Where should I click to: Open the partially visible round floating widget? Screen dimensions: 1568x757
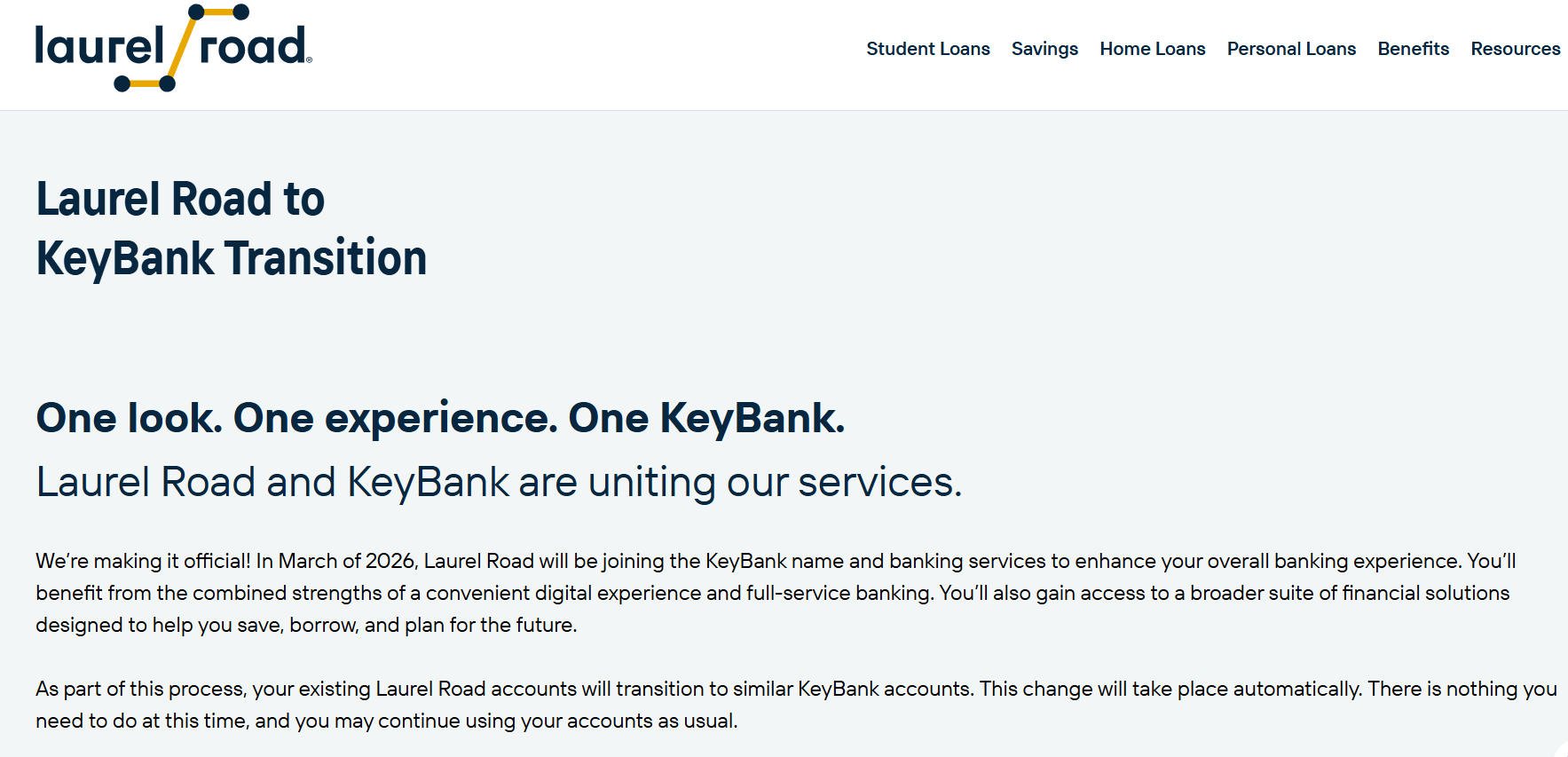click(x=1561, y=751)
